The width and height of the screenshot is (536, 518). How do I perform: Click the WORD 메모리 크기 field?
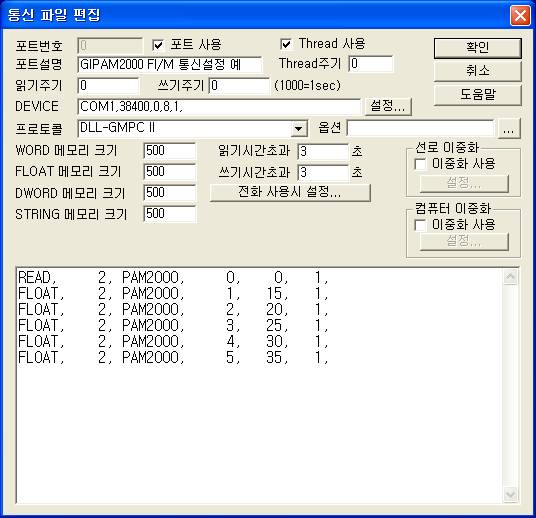[170, 151]
